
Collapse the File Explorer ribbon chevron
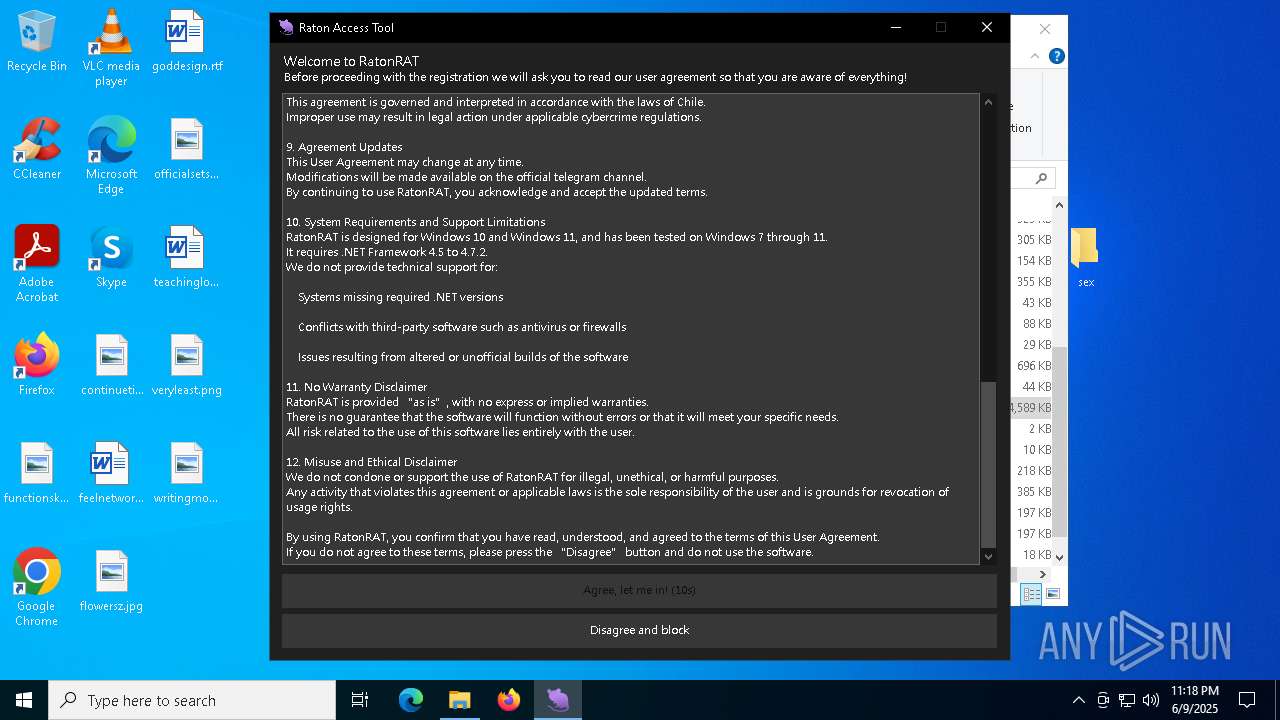click(1036, 56)
